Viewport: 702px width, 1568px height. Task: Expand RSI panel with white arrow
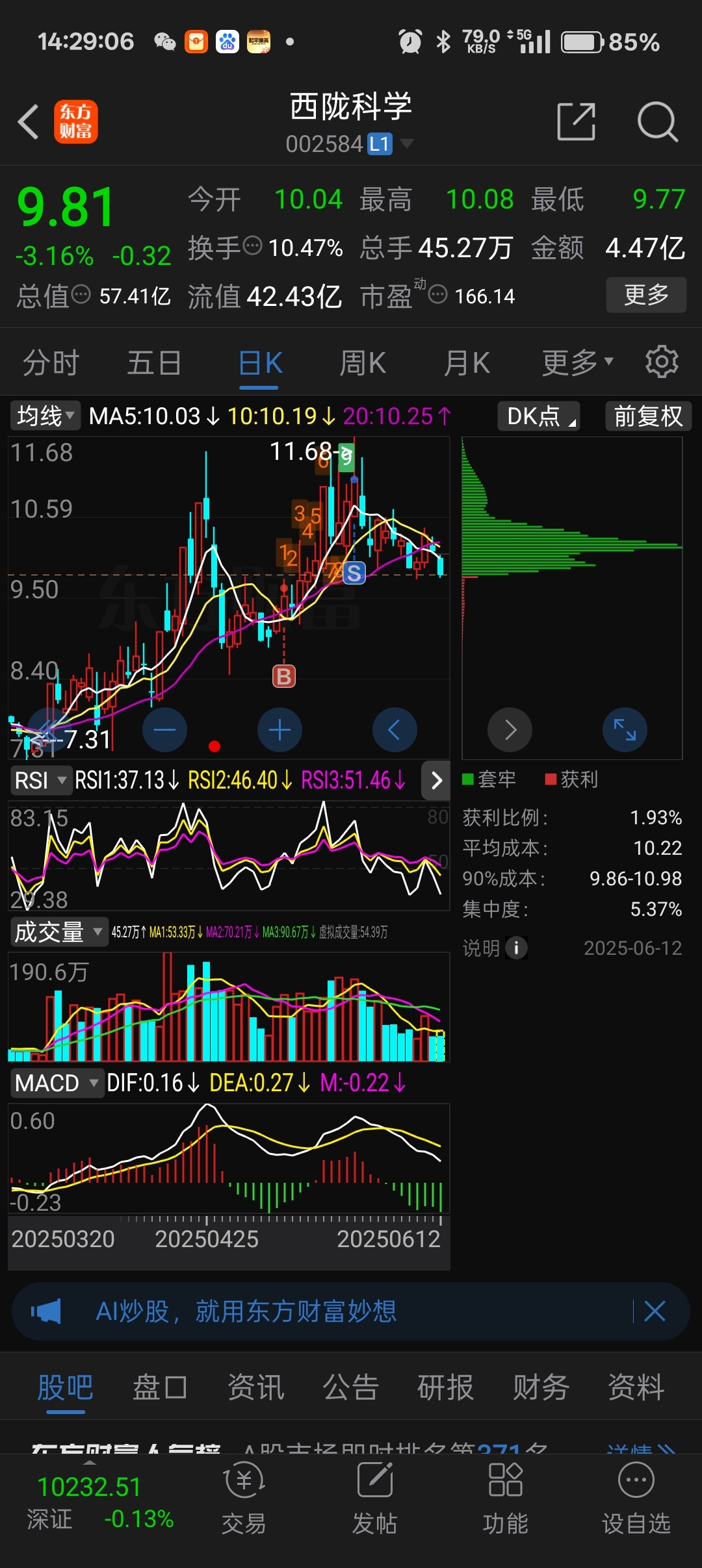[436, 779]
